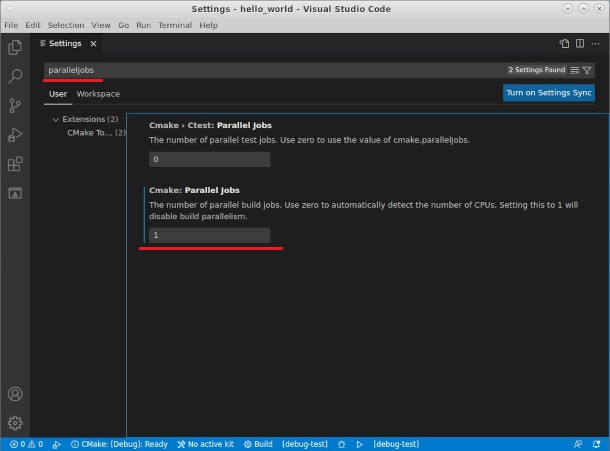Viewport: 610px width, 451px height.
Task: Maximize the Visual Studio Code window
Action: [x=583, y=9]
